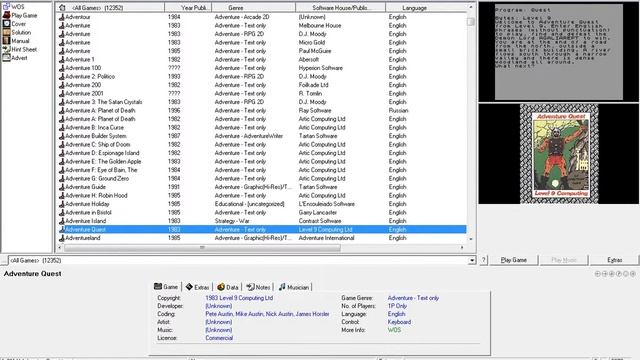
Task: Switch to the Game tab
Action: (x=166, y=287)
